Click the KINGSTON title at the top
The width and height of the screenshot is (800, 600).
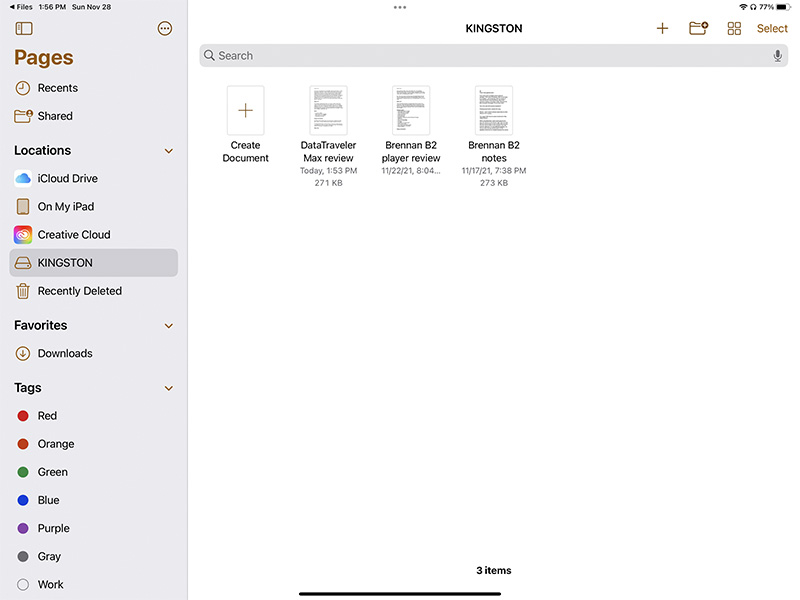(x=494, y=29)
